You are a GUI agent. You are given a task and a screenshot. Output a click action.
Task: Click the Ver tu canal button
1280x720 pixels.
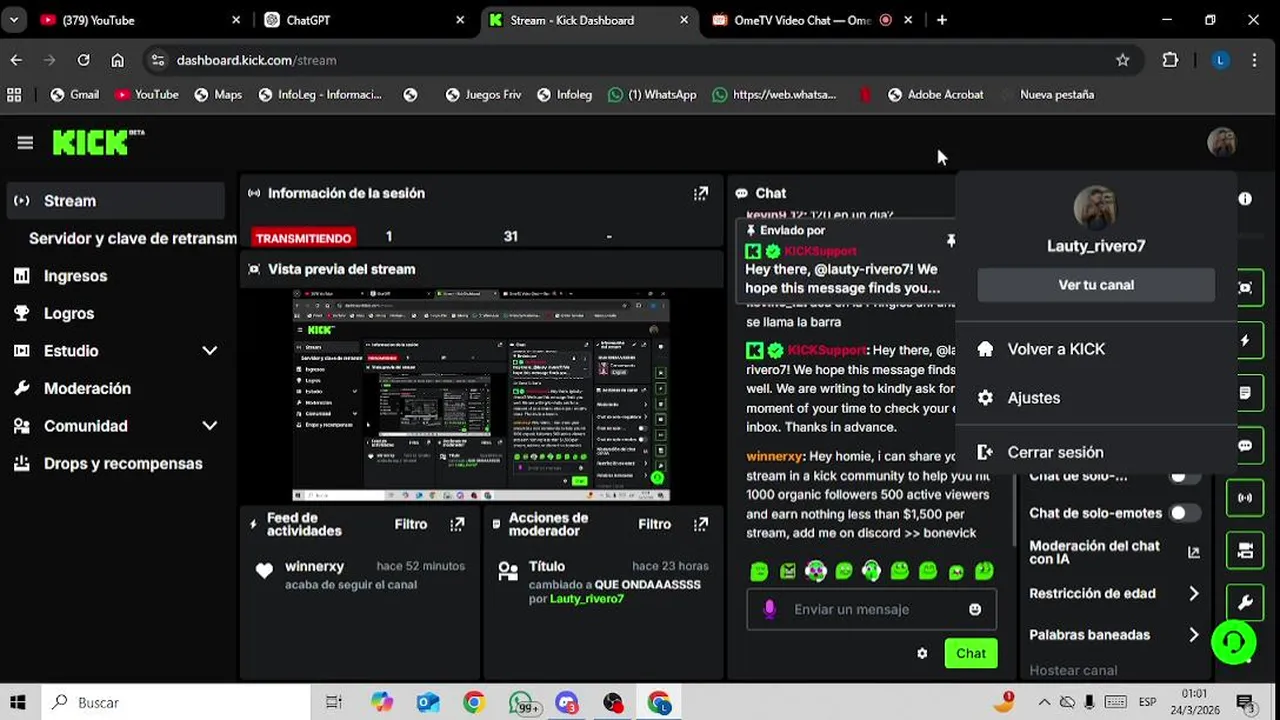(x=1096, y=285)
